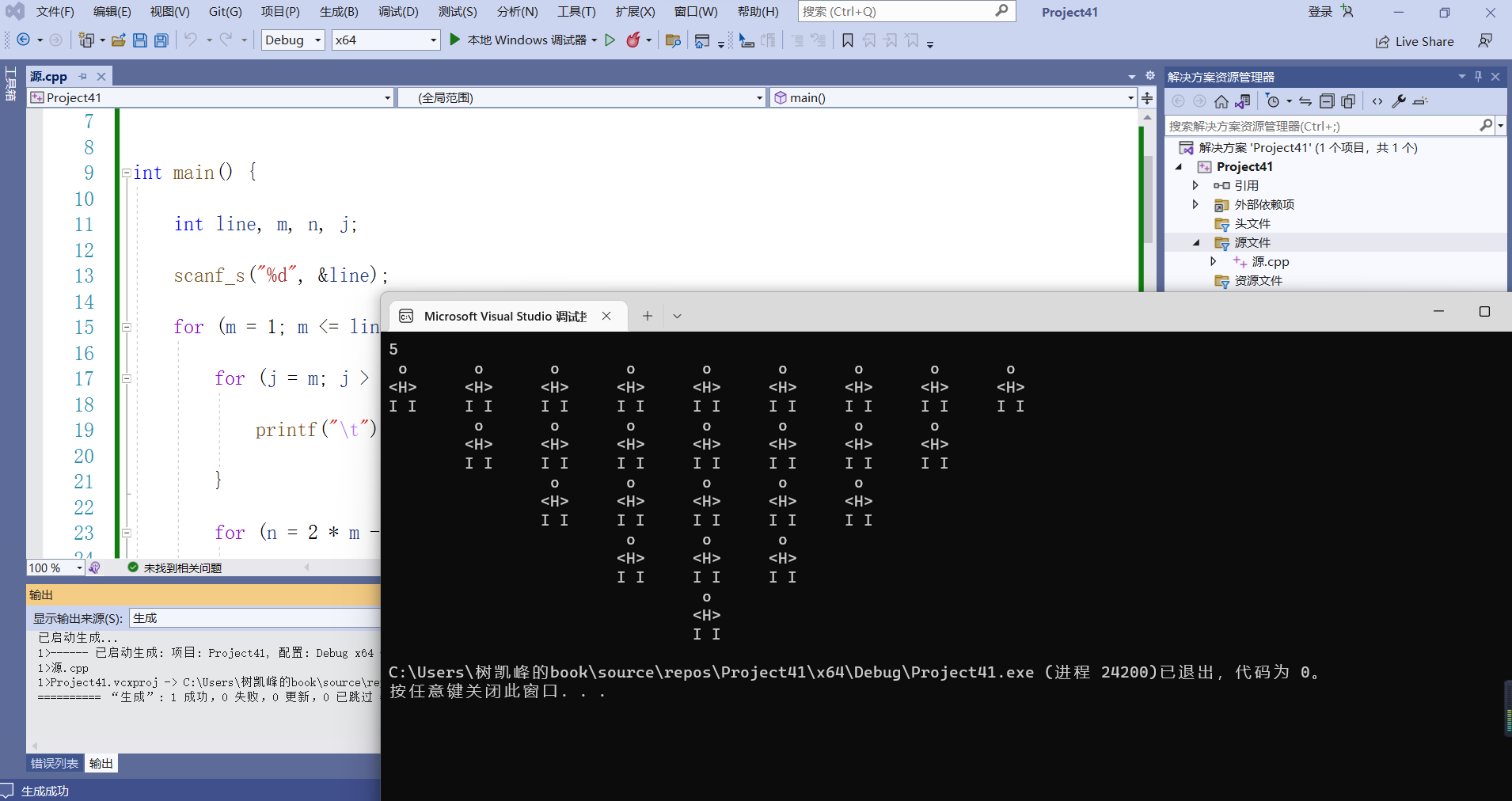1512x801 pixels.
Task: Close the Microsoft Visual Studio console tab
Action: click(606, 316)
